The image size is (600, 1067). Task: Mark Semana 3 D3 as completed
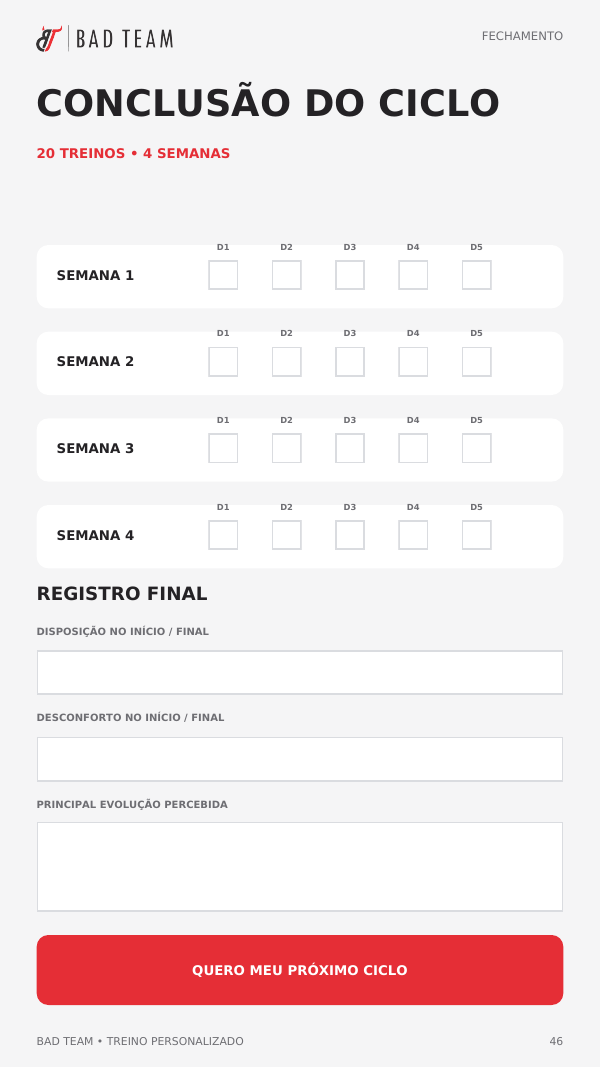(350, 448)
